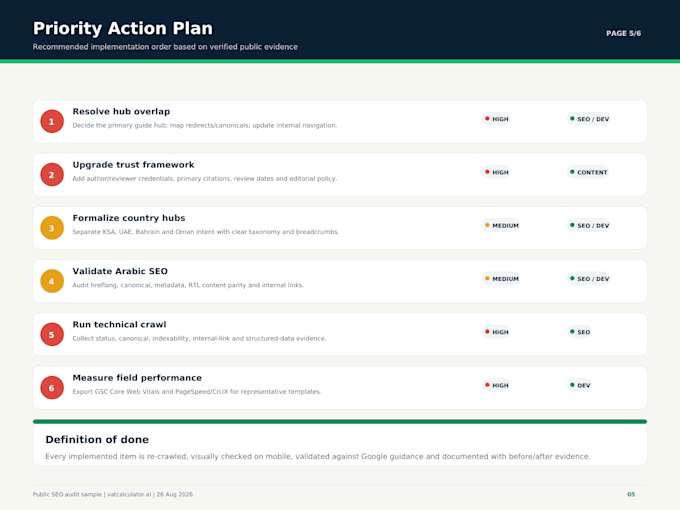Viewport: 680px width, 510px height.
Task: Click the Validate Arabic SEO title
Action: tap(120, 271)
